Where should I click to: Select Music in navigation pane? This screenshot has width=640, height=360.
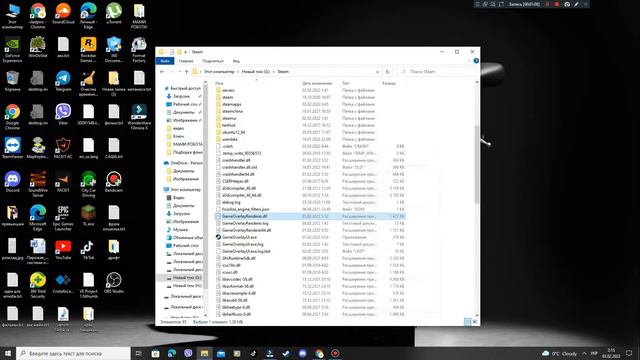[x=180, y=229]
